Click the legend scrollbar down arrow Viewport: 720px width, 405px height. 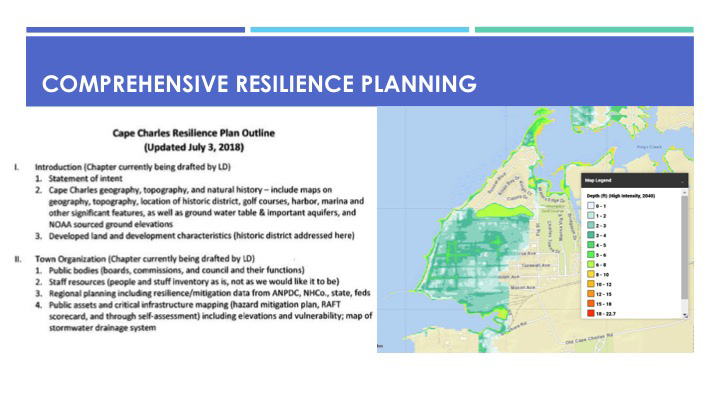click(x=686, y=314)
